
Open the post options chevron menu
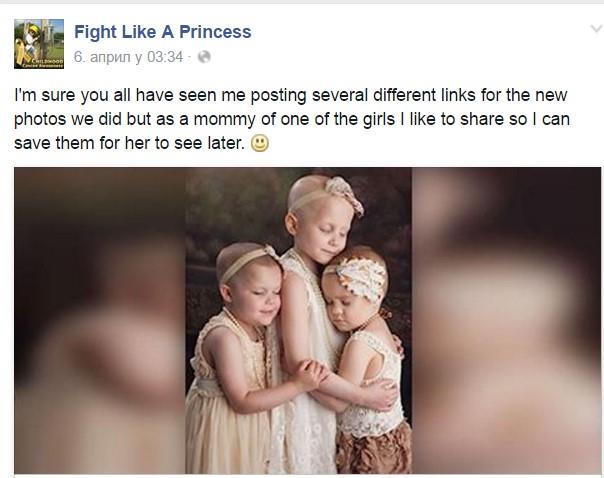(x=596, y=29)
